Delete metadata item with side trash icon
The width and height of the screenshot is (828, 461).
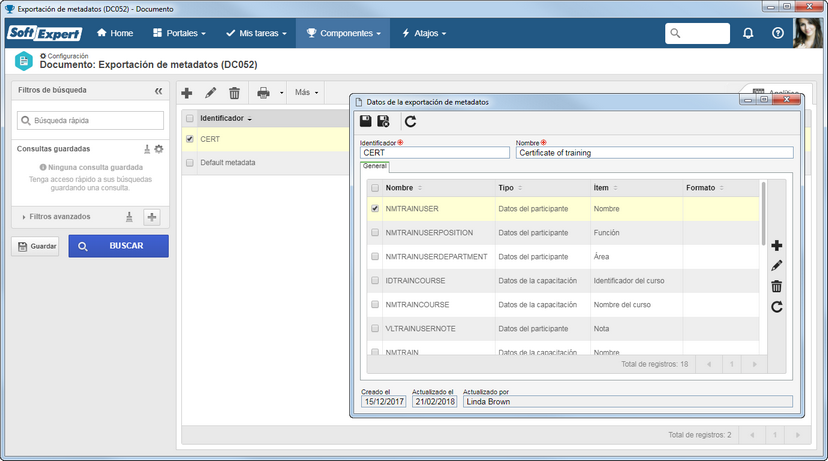point(776,286)
